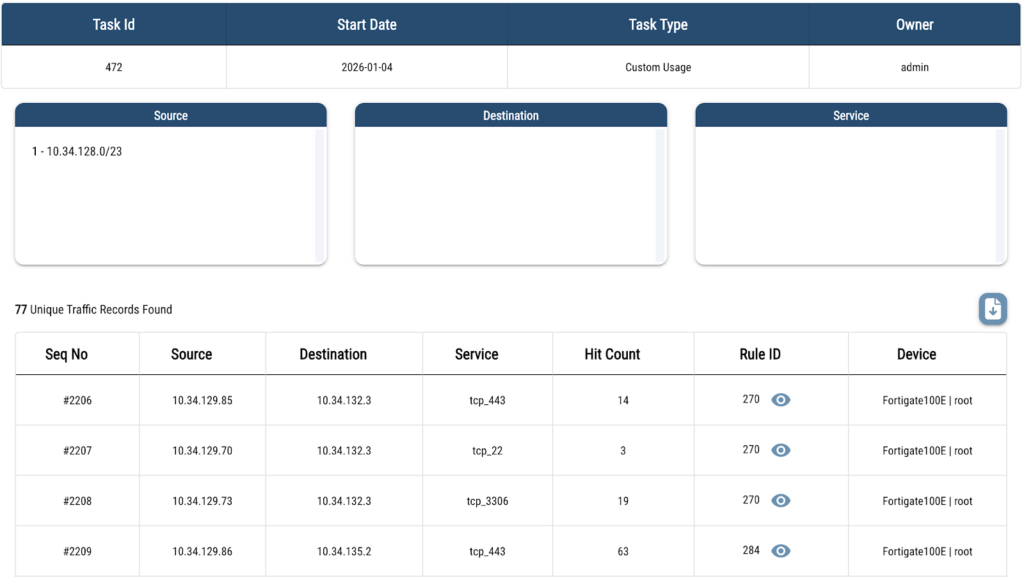Click the download report icon
Screen dimensions: 1024x577
(992, 310)
